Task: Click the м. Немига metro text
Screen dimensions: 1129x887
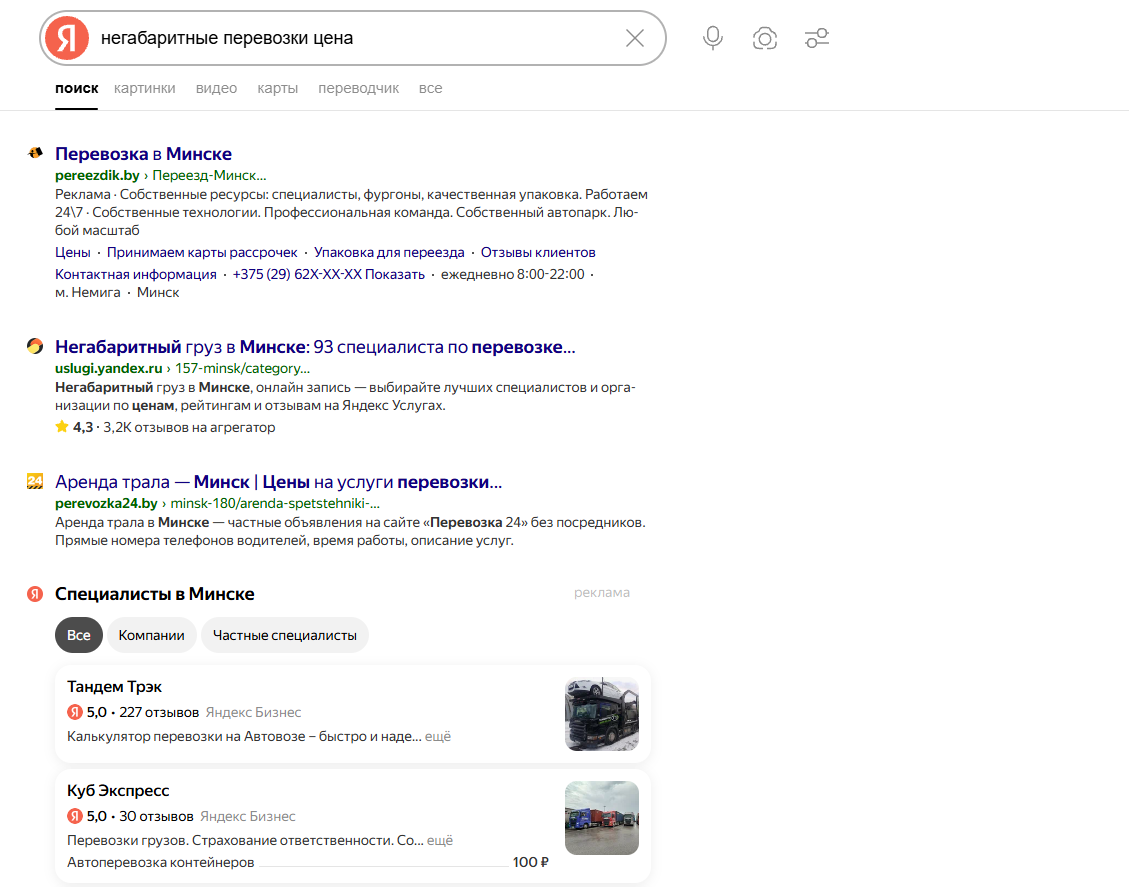Action: (88, 292)
